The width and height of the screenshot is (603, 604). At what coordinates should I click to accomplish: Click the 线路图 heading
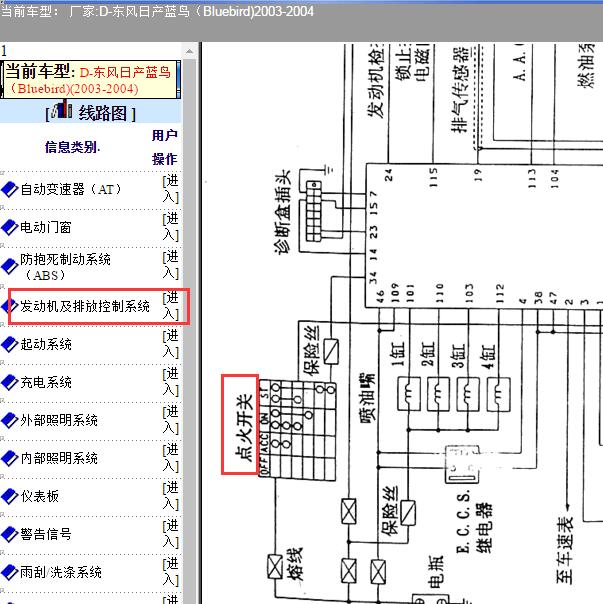pyautogui.click(x=102, y=114)
